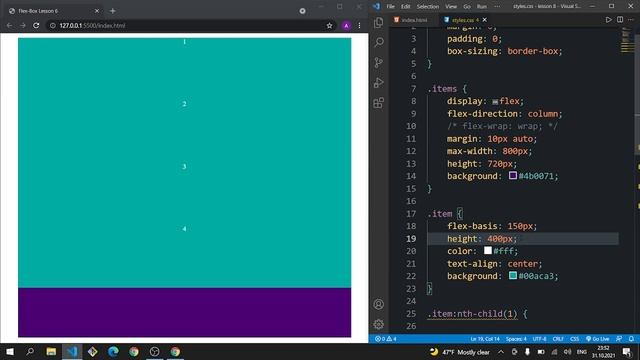Image resolution: width=640 pixels, height=360 pixels.
Task: Select the UTF-8 encoding indicator
Action: [x=539, y=339]
